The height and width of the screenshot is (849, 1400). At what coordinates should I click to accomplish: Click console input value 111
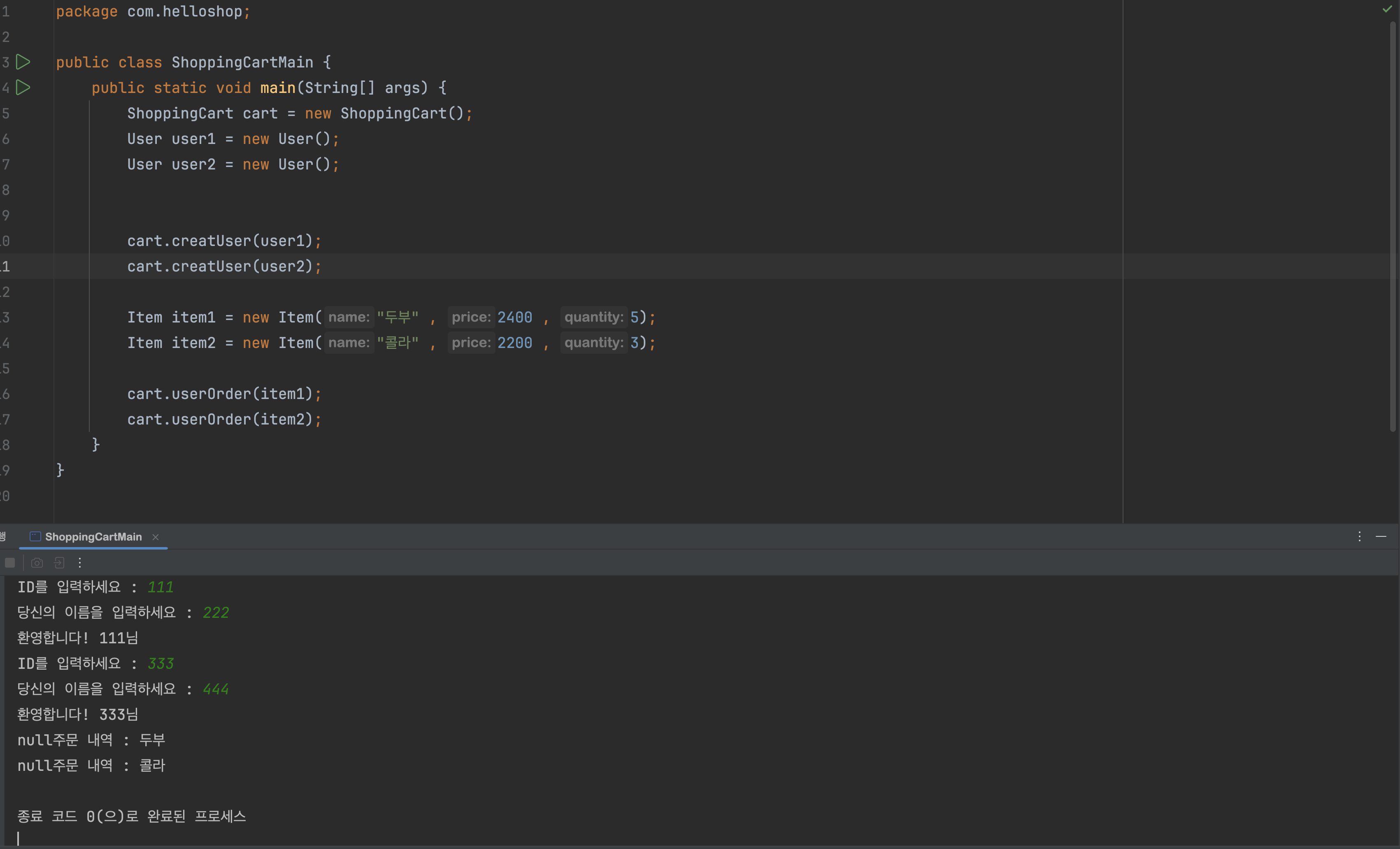tap(160, 587)
